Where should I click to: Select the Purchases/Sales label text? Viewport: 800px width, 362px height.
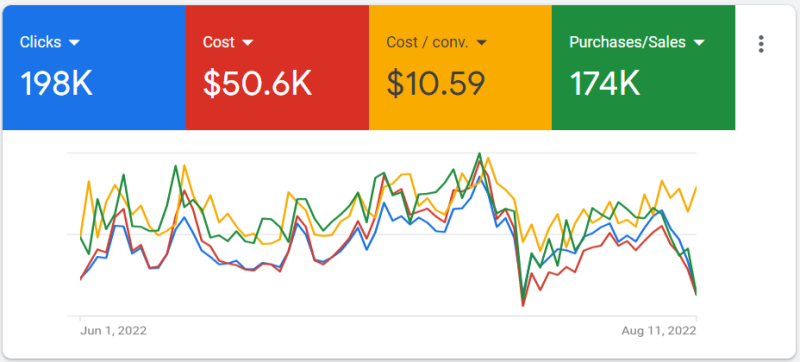click(x=628, y=42)
